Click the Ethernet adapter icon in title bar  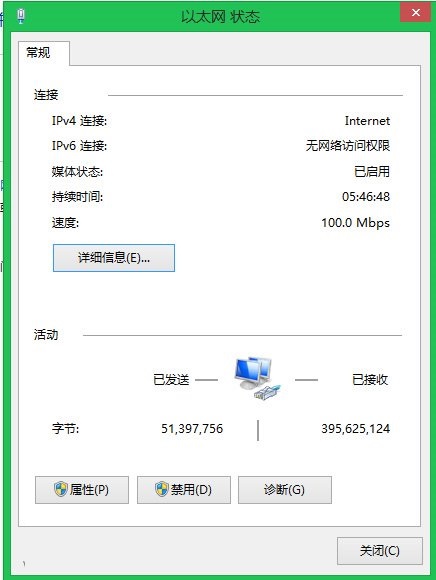(x=21, y=16)
